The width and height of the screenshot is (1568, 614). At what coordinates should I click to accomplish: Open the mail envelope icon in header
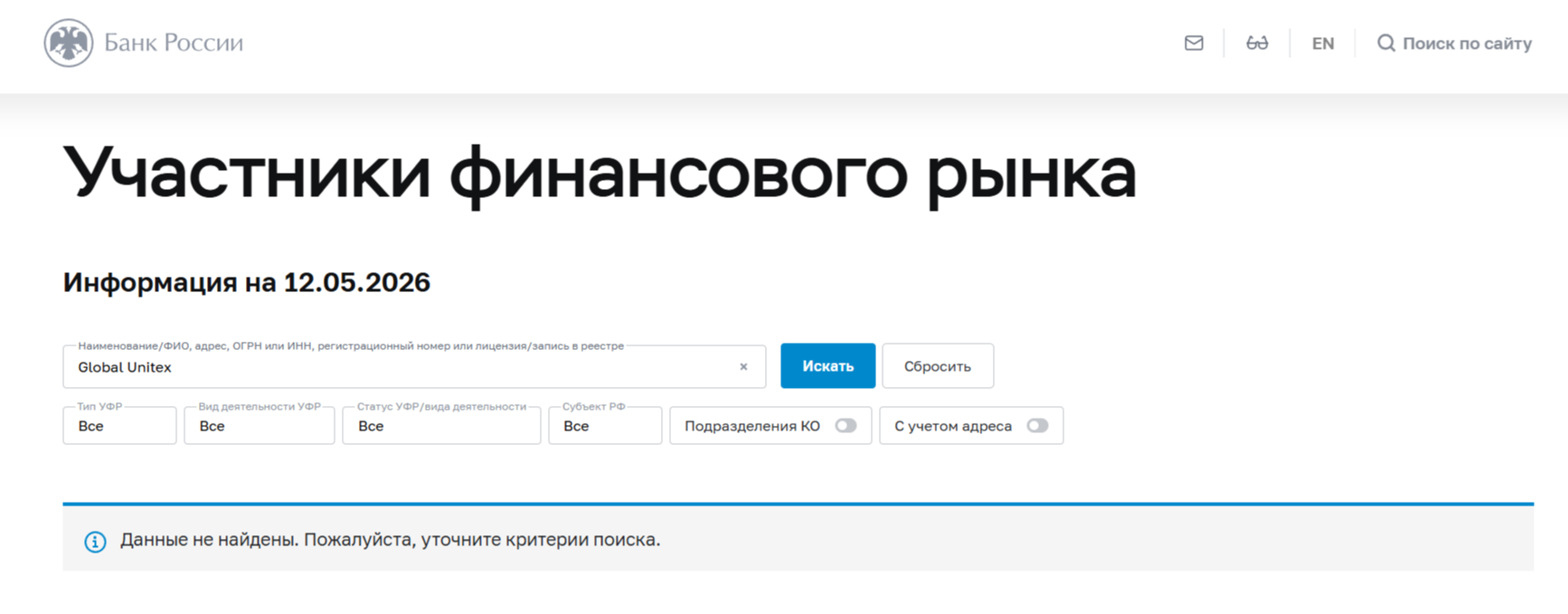click(1194, 43)
